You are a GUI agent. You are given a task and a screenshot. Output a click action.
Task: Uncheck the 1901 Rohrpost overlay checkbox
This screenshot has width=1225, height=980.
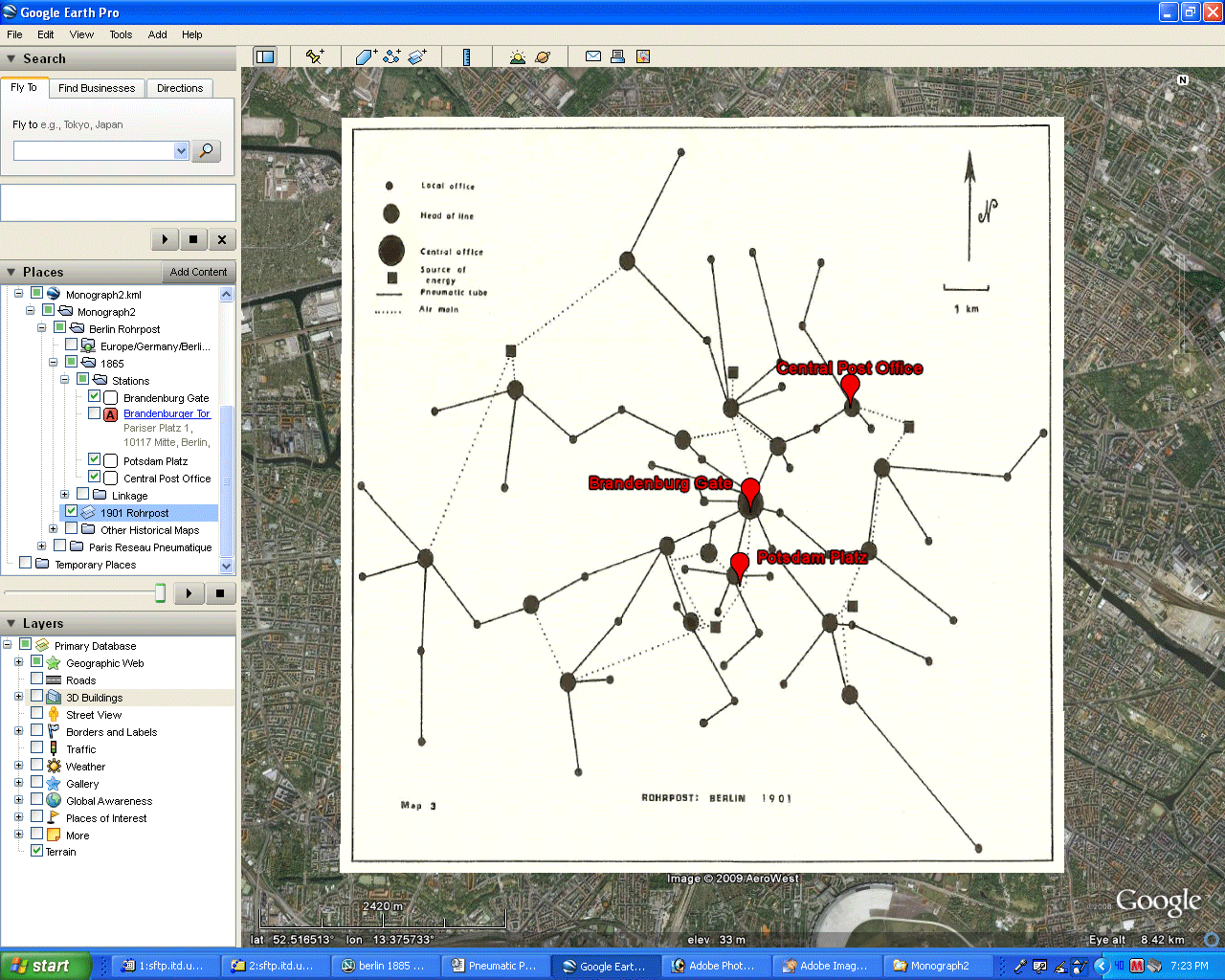72,511
